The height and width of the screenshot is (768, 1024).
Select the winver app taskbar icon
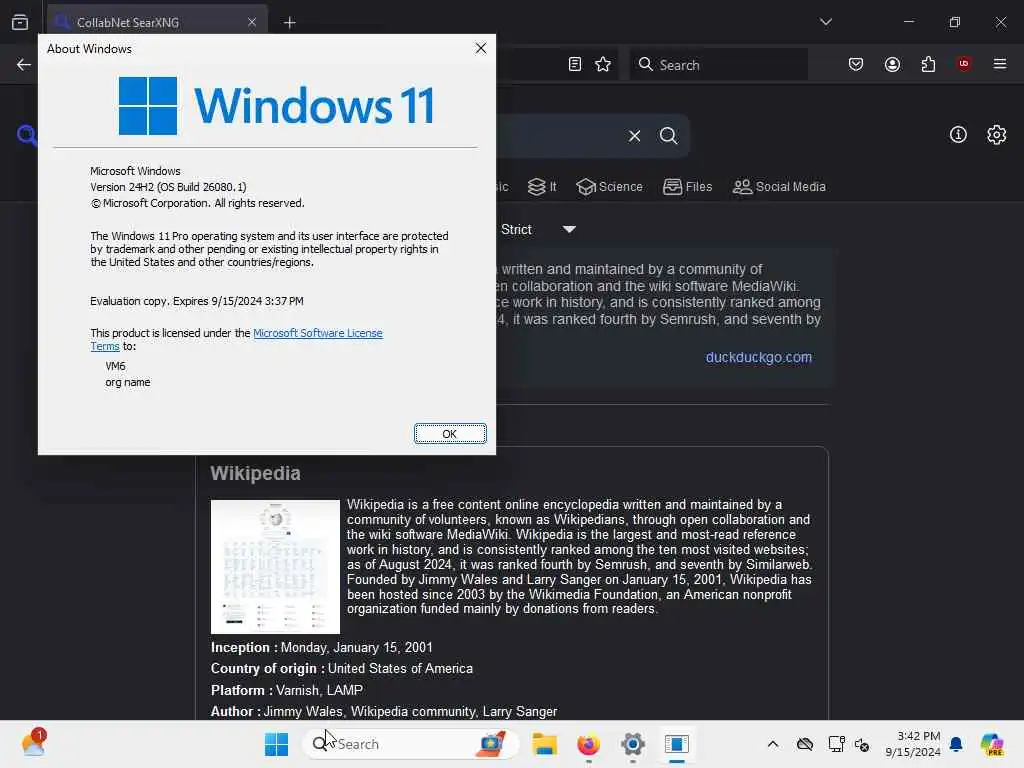point(677,744)
